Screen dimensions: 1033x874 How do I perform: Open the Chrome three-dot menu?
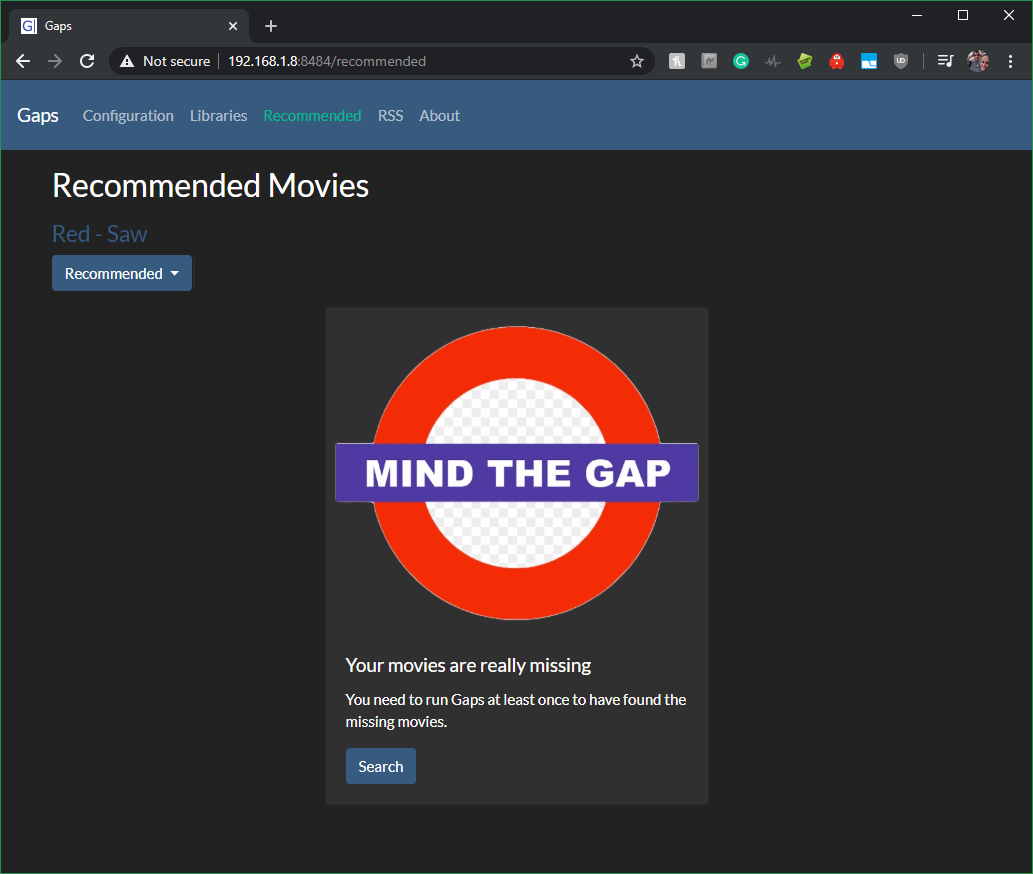tap(1010, 61)
